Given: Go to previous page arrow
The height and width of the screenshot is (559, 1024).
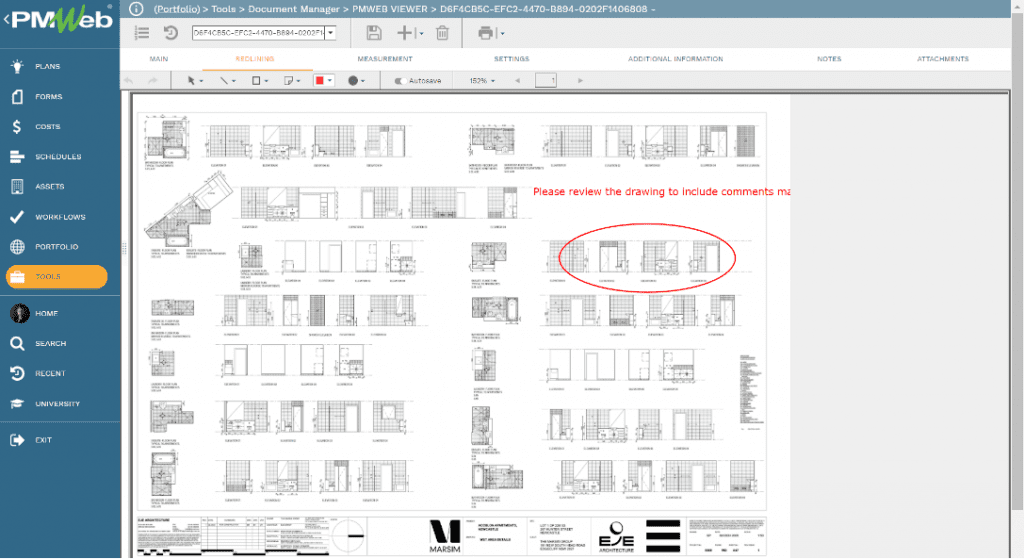Looking at the screenshot, I should [x=518, y=80].
